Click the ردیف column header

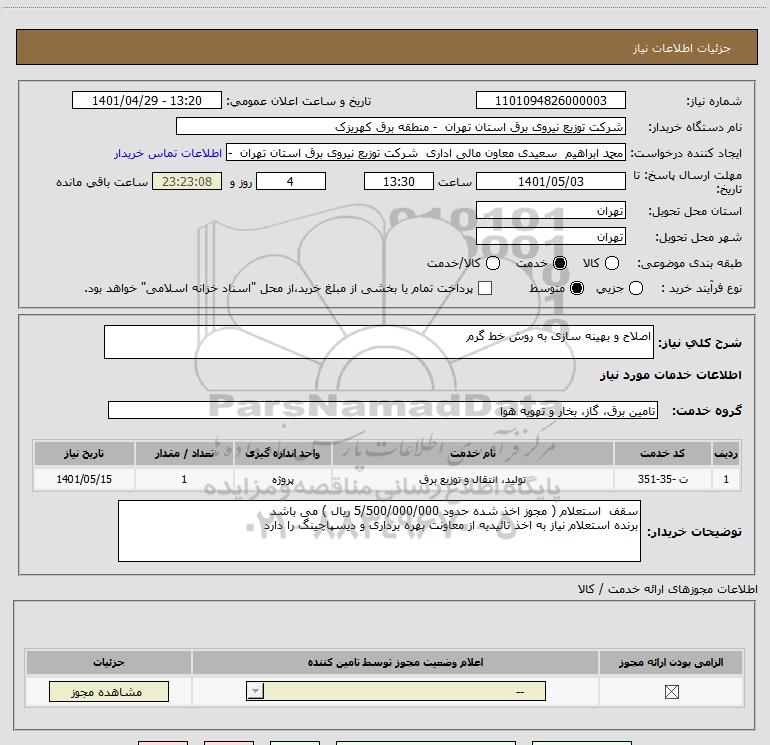pyautogui.click(x=726, y=453)
